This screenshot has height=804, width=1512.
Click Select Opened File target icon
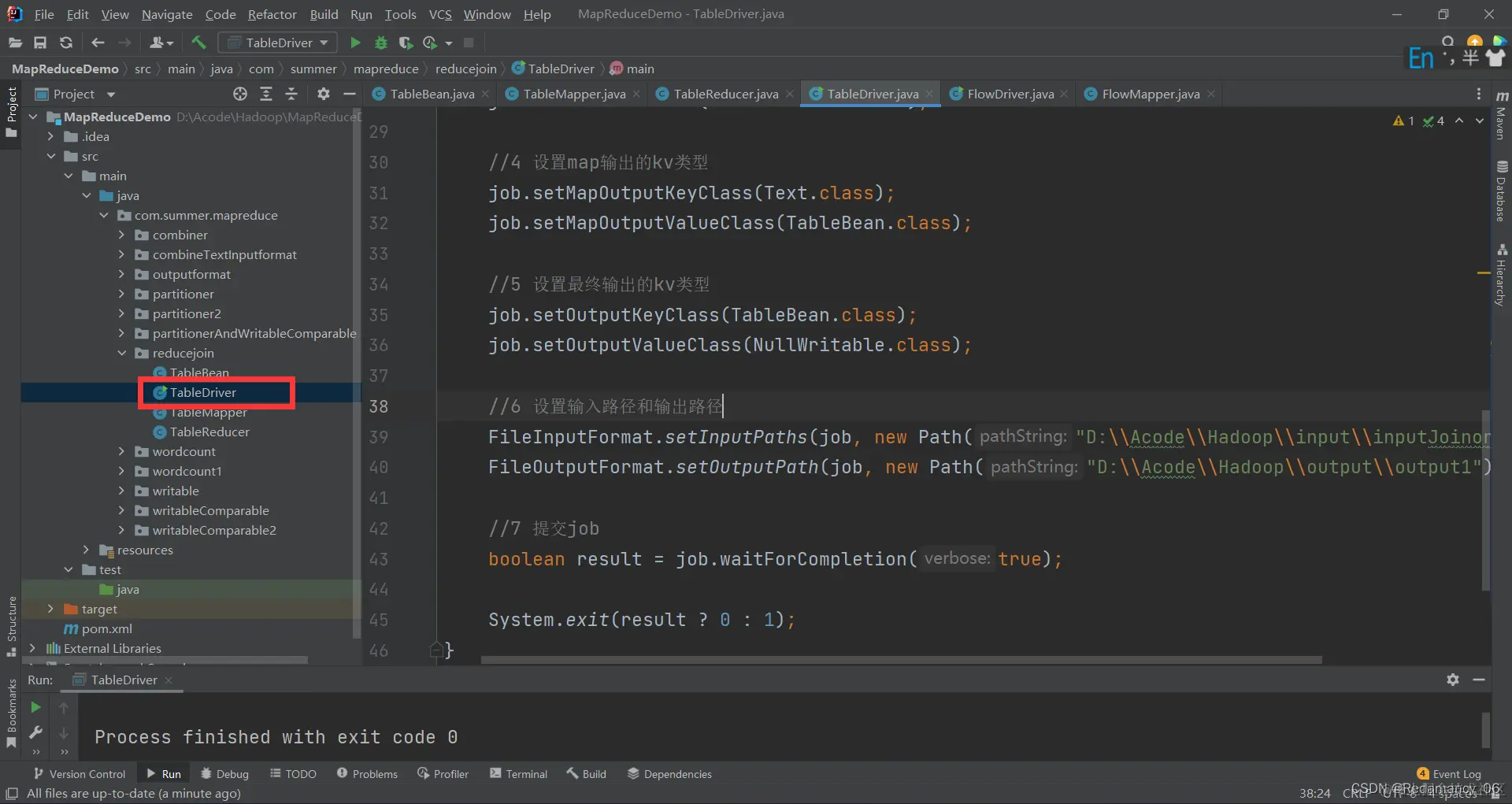(x=240, y=94)
